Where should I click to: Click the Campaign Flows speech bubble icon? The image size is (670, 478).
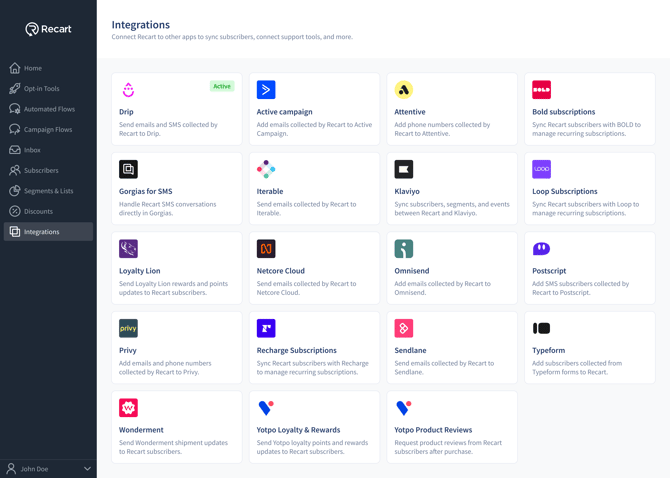[15, 129]
